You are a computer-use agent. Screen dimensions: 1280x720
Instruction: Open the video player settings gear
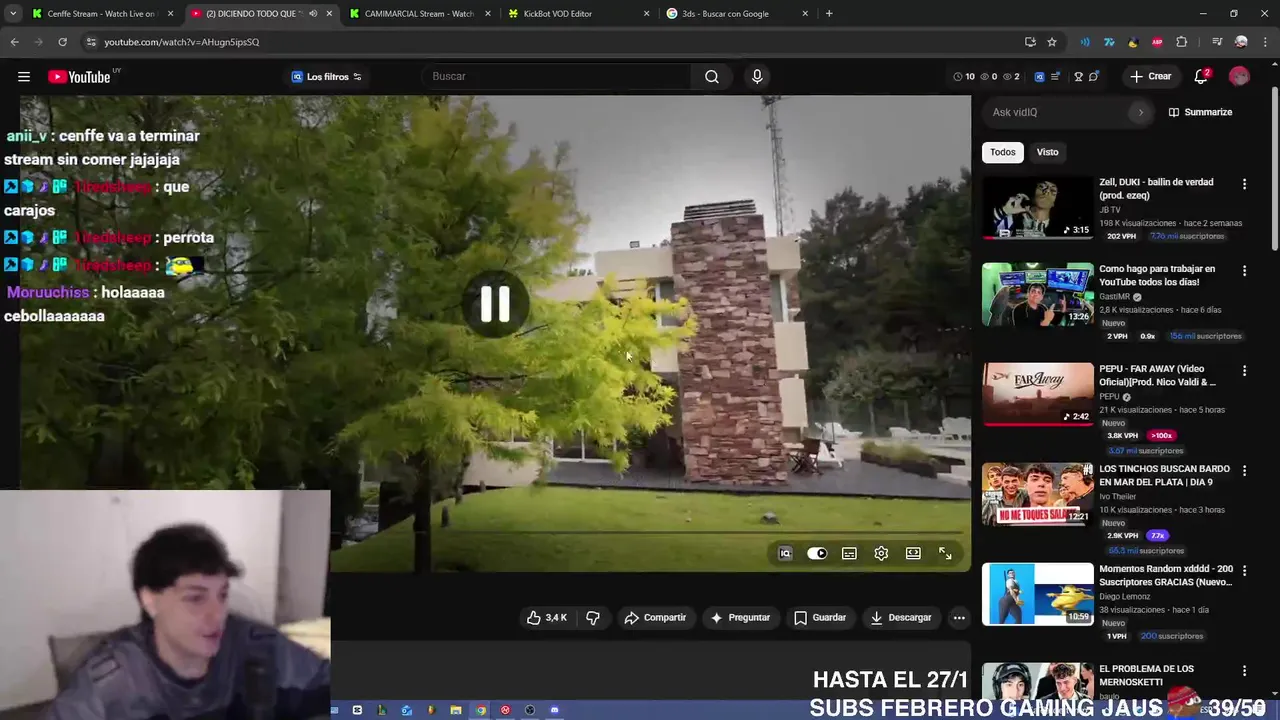tap(881, 553)
